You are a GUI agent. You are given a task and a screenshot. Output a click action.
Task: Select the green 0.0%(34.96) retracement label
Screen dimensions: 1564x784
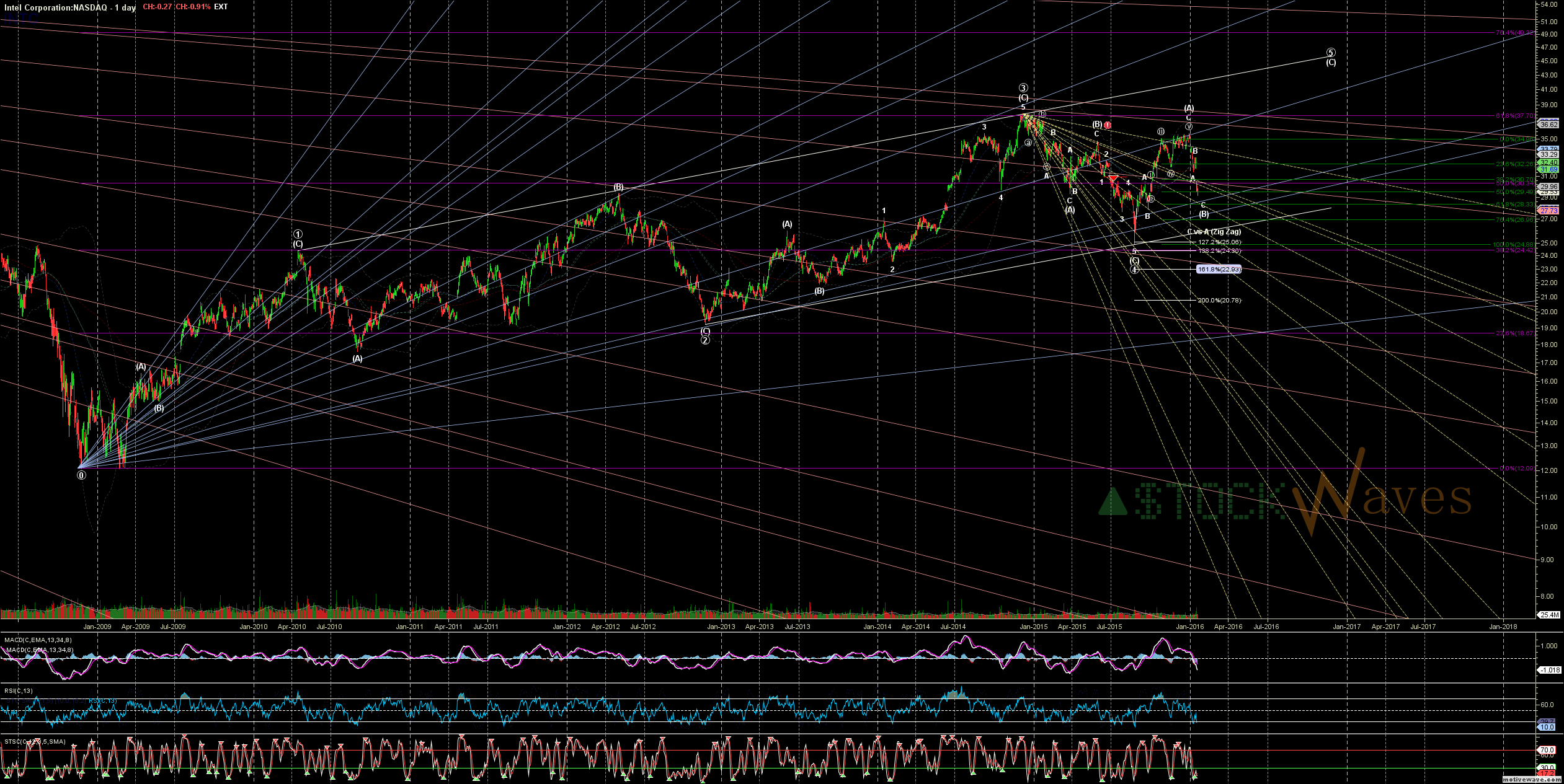click(x=1516, y=139)
